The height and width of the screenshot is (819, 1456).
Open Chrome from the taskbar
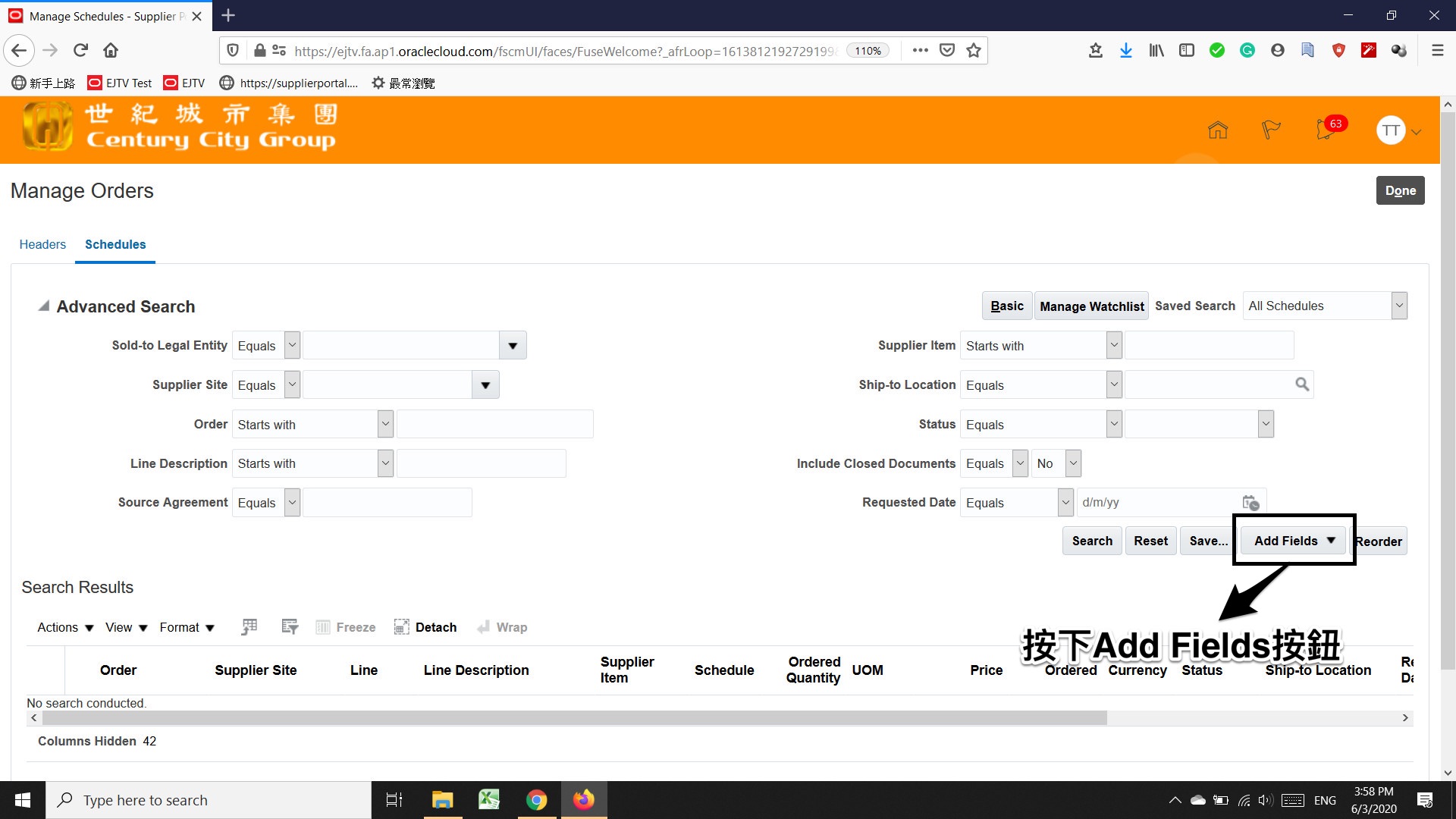pyautogui.click(x=536, y=800)
